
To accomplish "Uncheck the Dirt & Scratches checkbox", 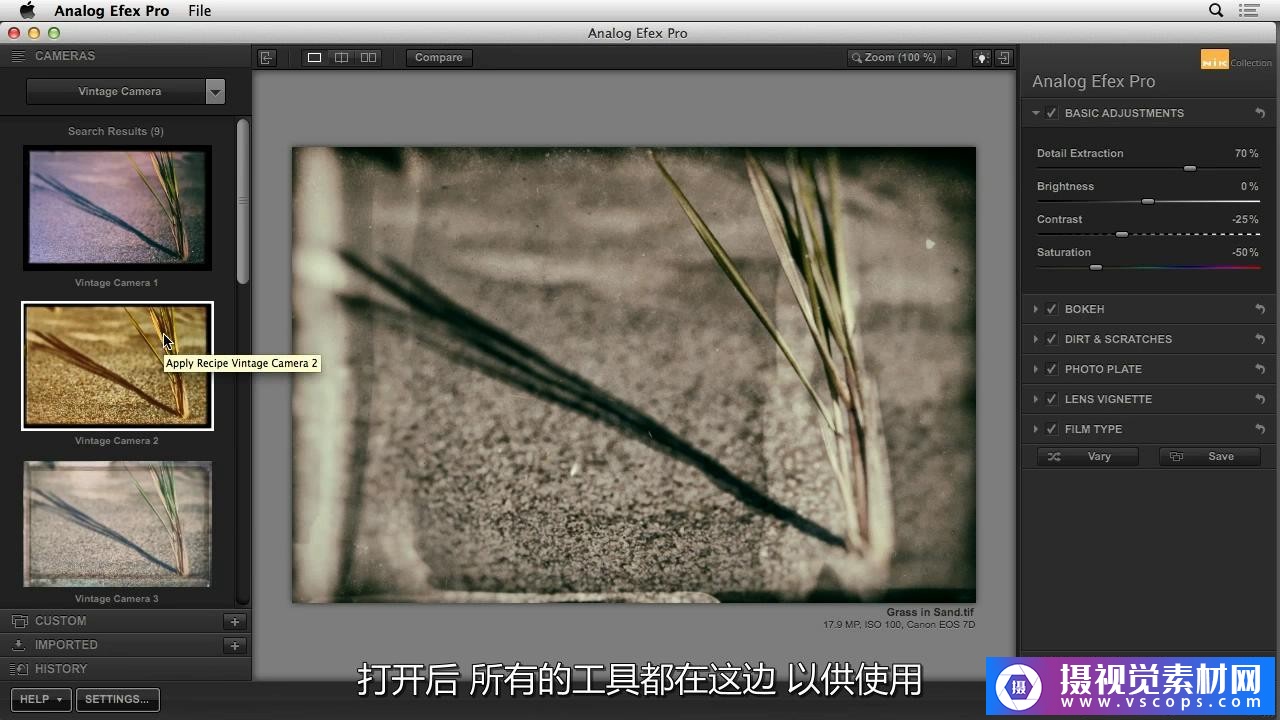I will pos(1052,339).
